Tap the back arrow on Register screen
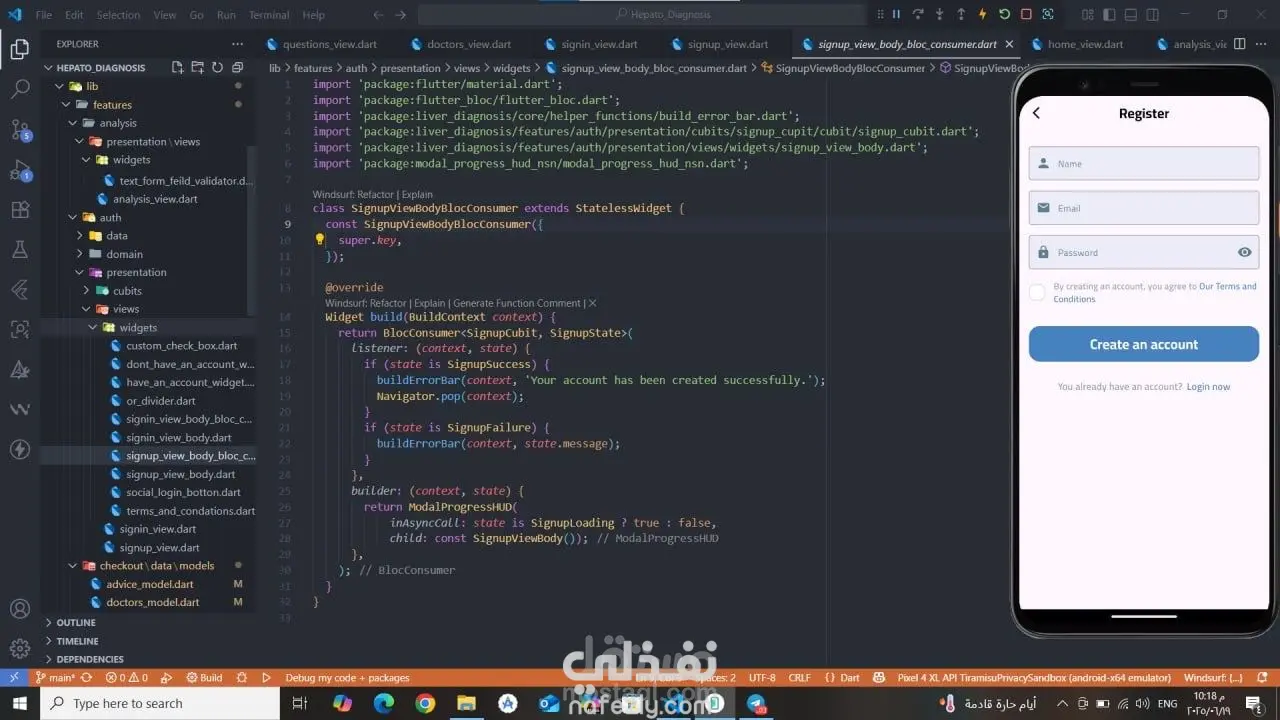 coord(1036,113)
